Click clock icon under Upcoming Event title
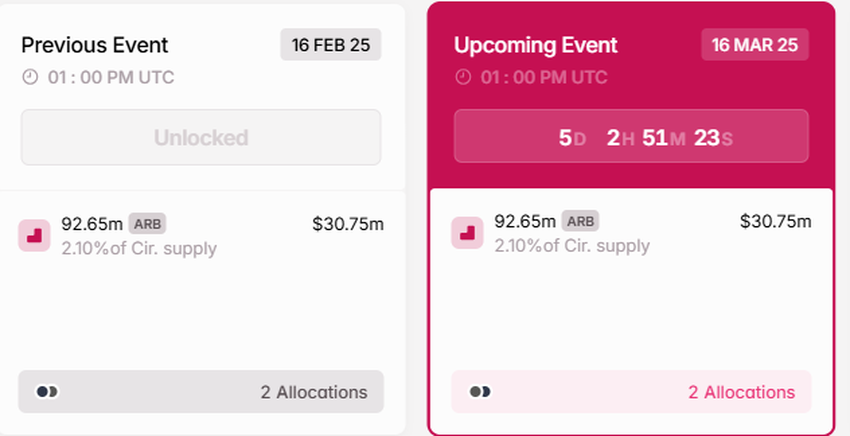This screenshot has height=436, width=850. click(x=462, y=77)
